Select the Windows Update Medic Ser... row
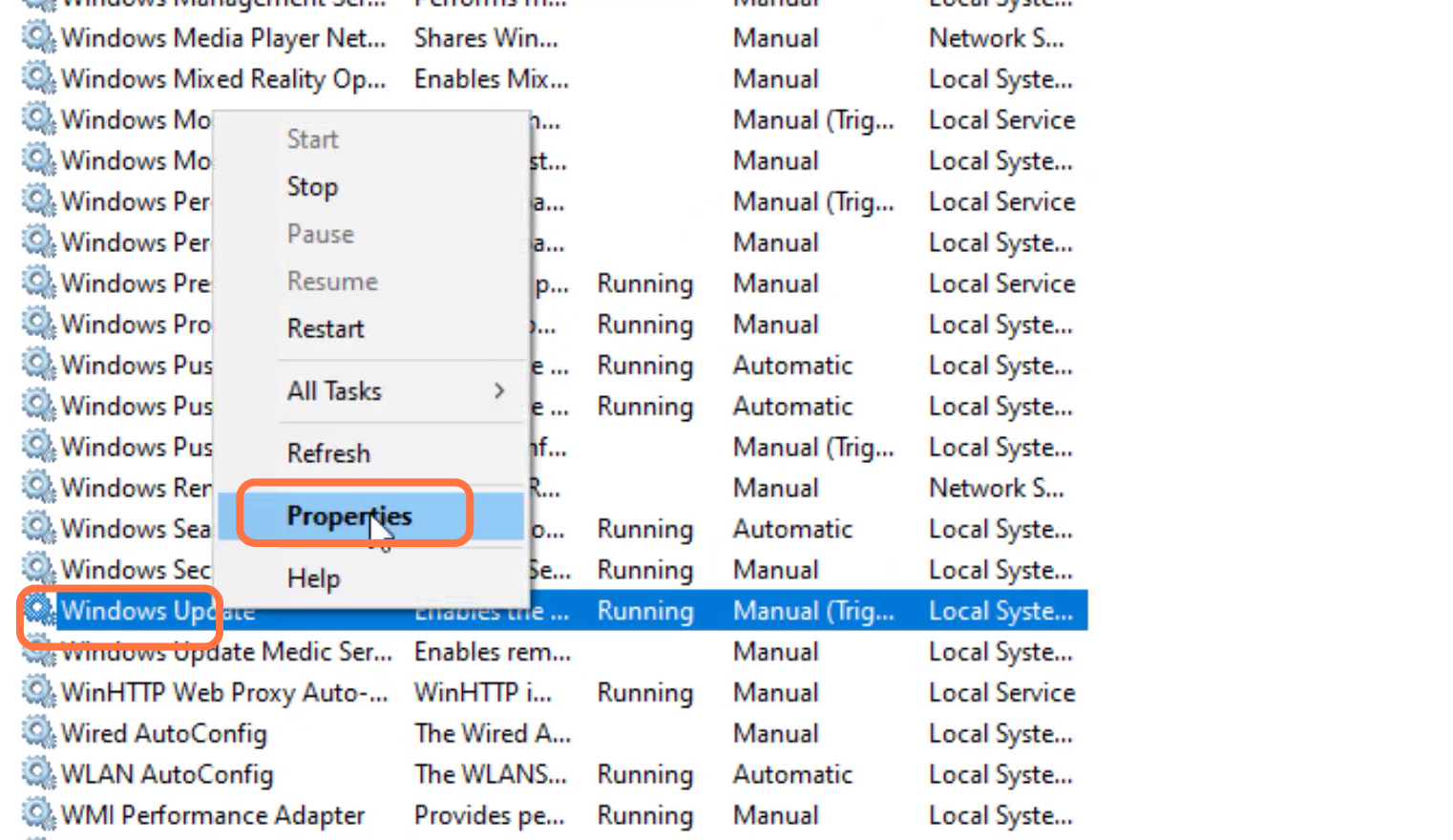This screenshot has height=840, width=1453. click(x=227, y=652)
